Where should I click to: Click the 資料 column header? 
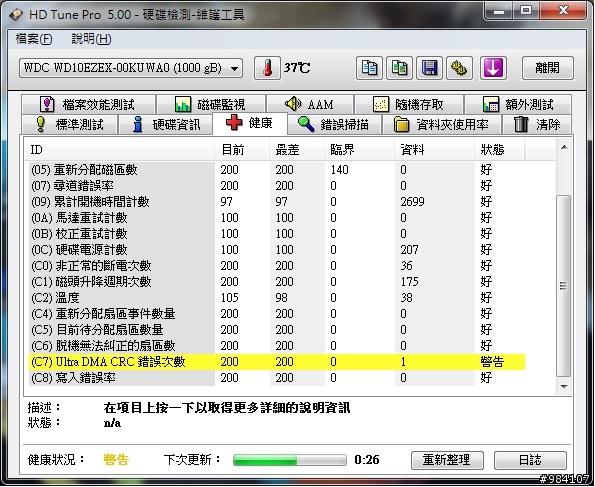coord(434,150)
